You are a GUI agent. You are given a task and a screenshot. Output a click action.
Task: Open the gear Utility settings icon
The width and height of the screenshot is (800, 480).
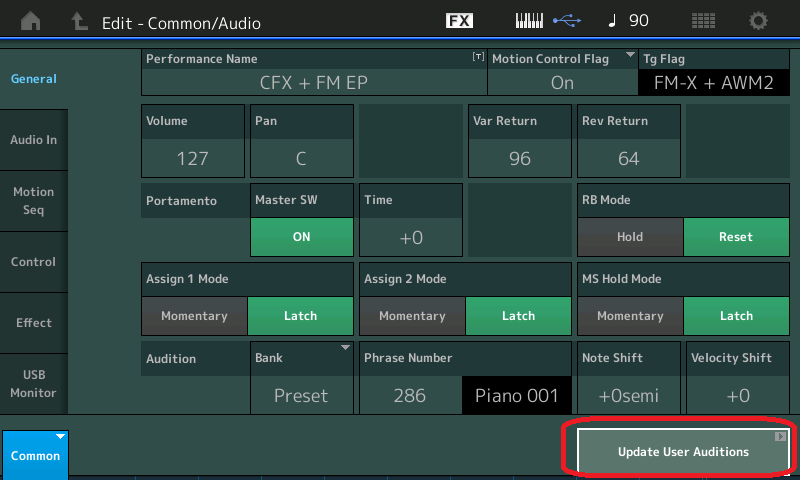coord(759,21)
